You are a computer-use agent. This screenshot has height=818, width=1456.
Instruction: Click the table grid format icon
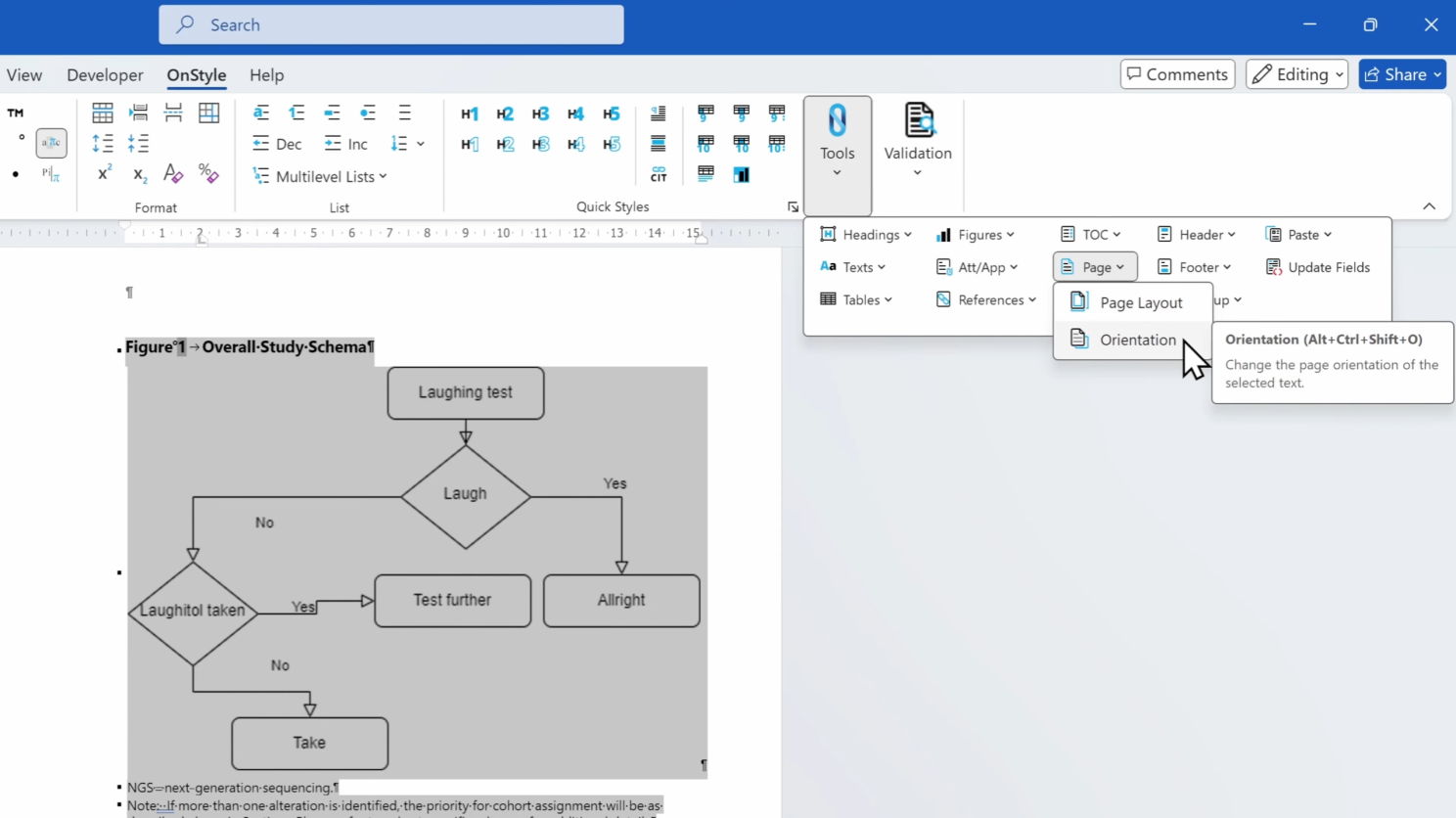[x=103, y=113]
